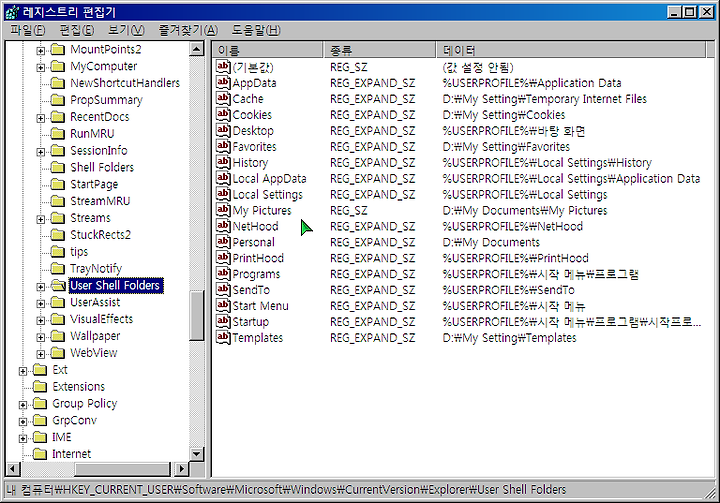Image resolution: width=720 pixels, height=503 pixels.
Task: Expand the User Shell Folders key
Action: pos(40,287)
